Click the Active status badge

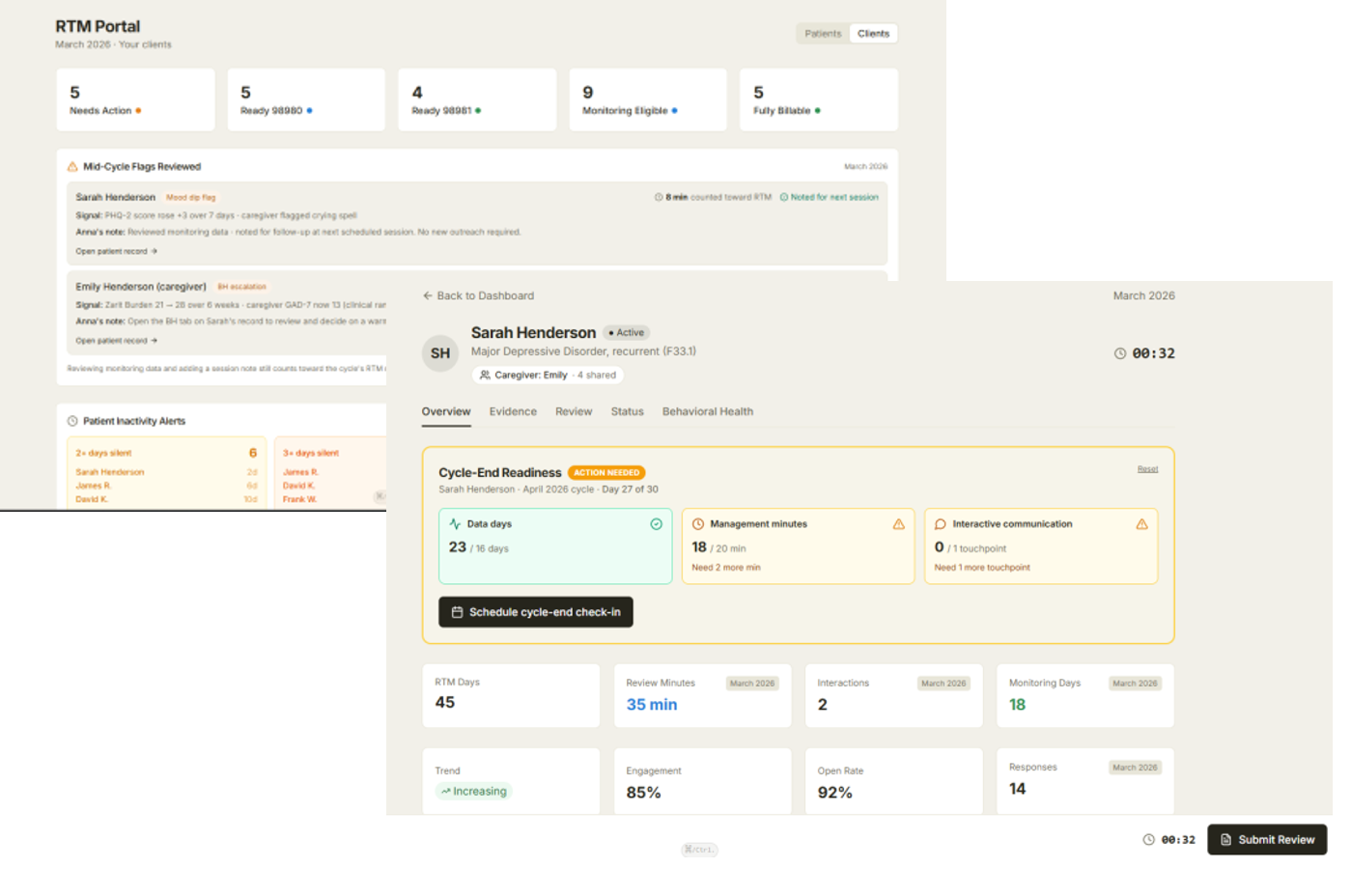coord(627,333)
